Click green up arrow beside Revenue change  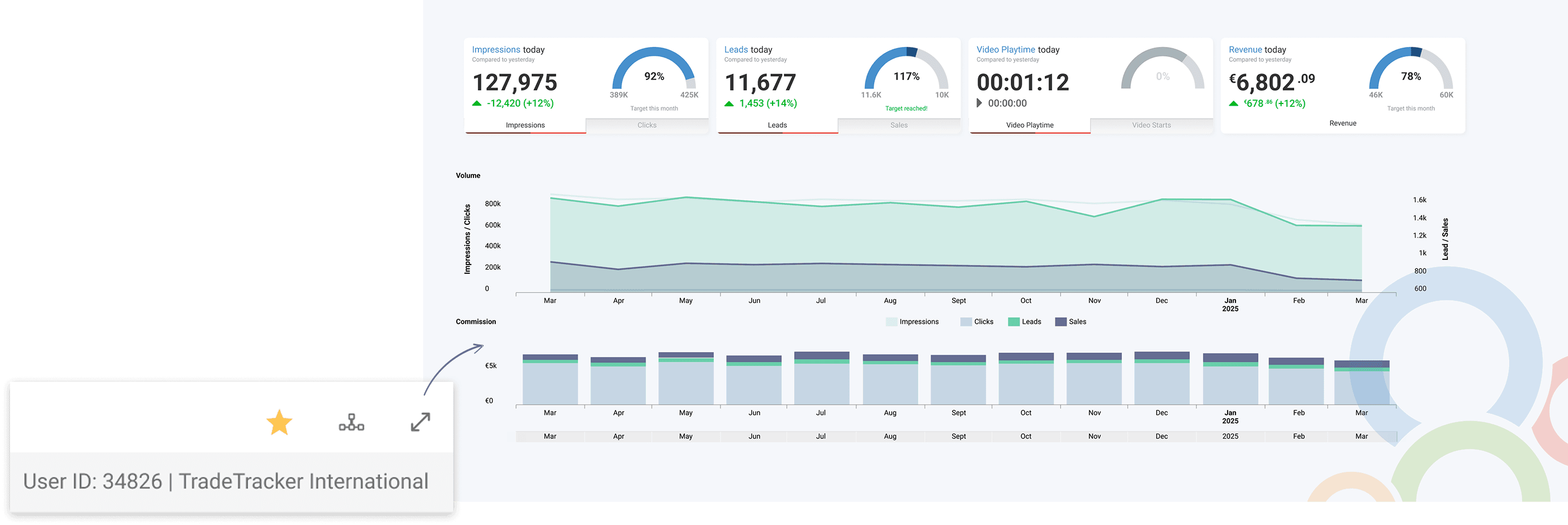pyautogui.click(x=1233, y=103)
